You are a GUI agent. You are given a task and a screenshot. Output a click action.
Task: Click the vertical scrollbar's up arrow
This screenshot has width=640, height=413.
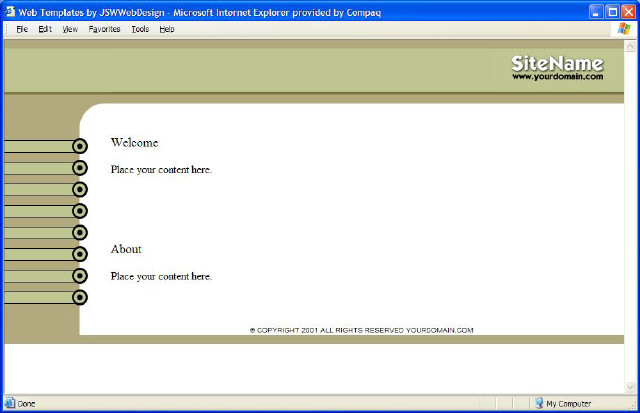click(x=631, y=45)
